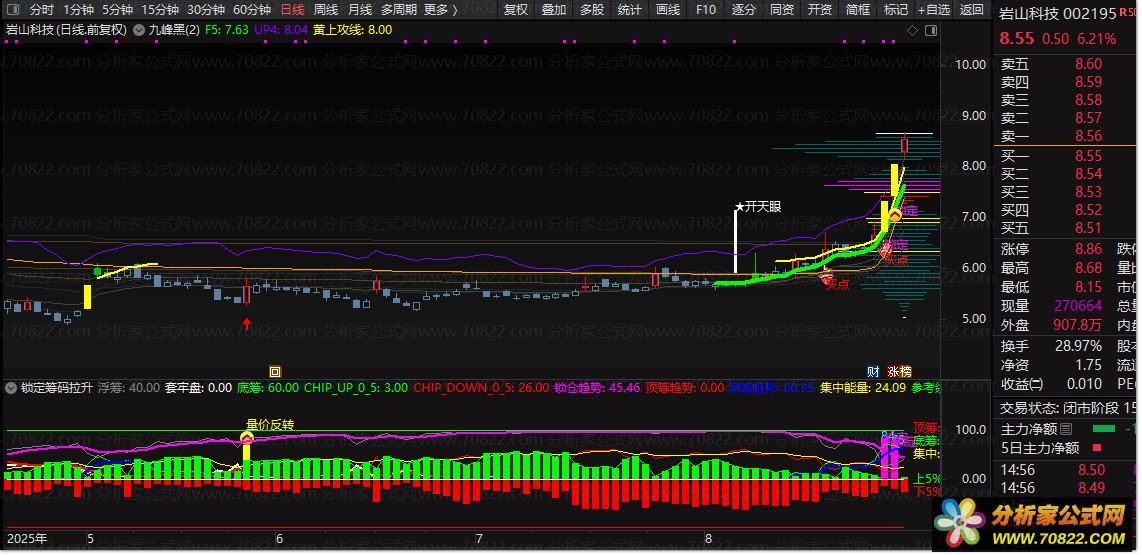Click the ★开天眼 signal label

758,207
